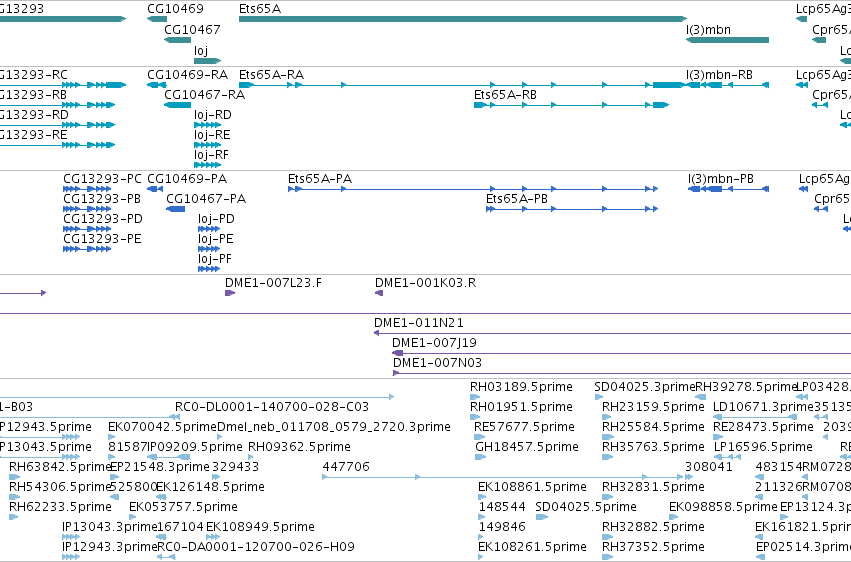
Task: Select the EK108261.5prime EST label
Action: [x=532, y=547]
